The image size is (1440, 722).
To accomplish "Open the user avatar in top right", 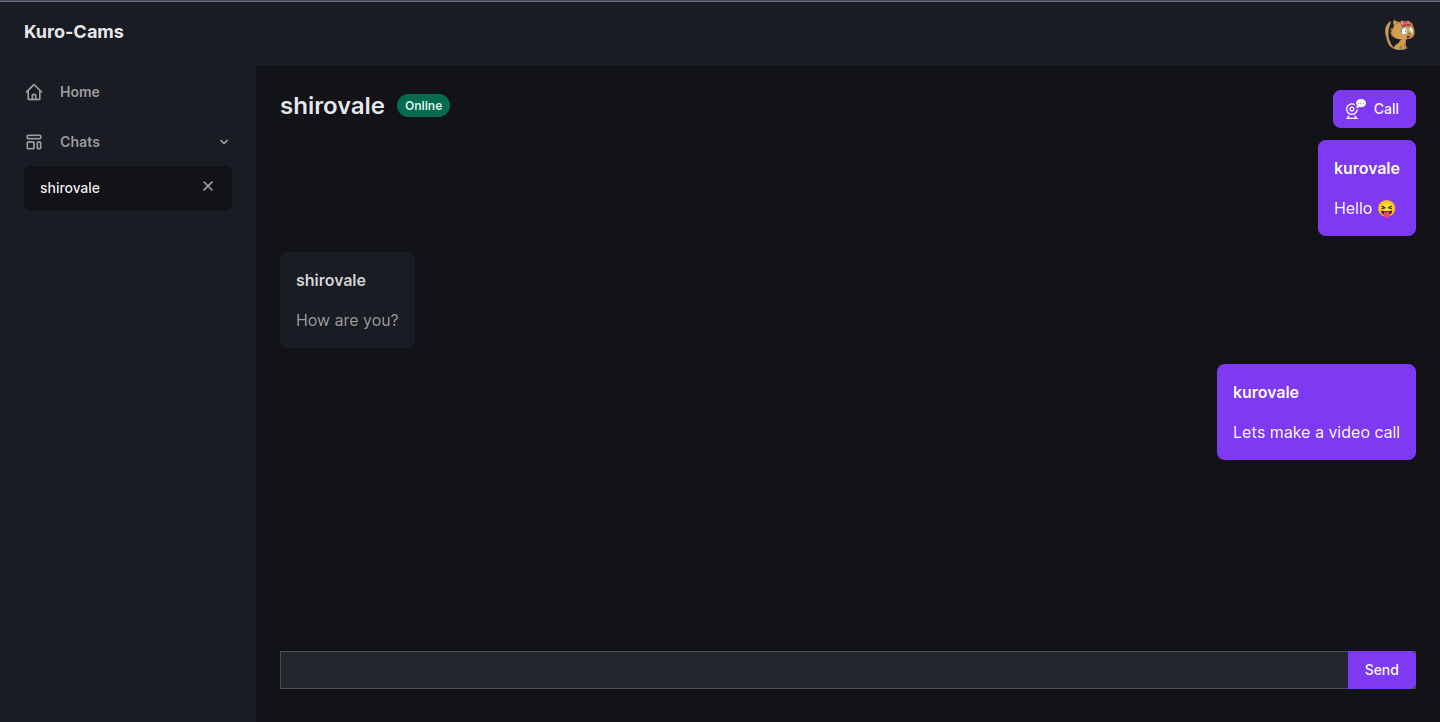I will click(1400, 34).
